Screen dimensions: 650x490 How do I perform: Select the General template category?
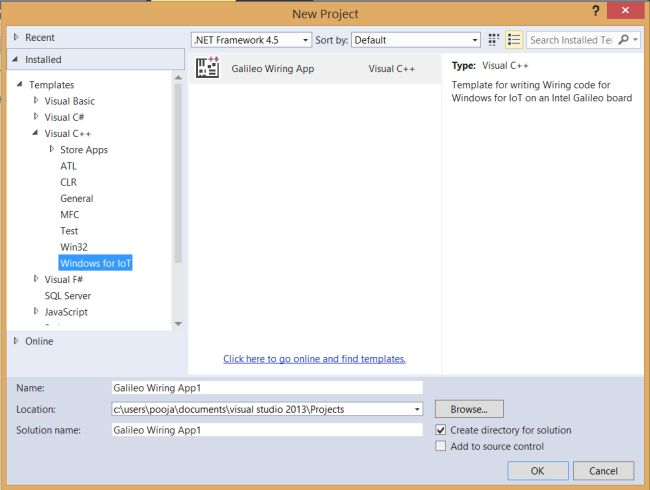coord(77,198)
